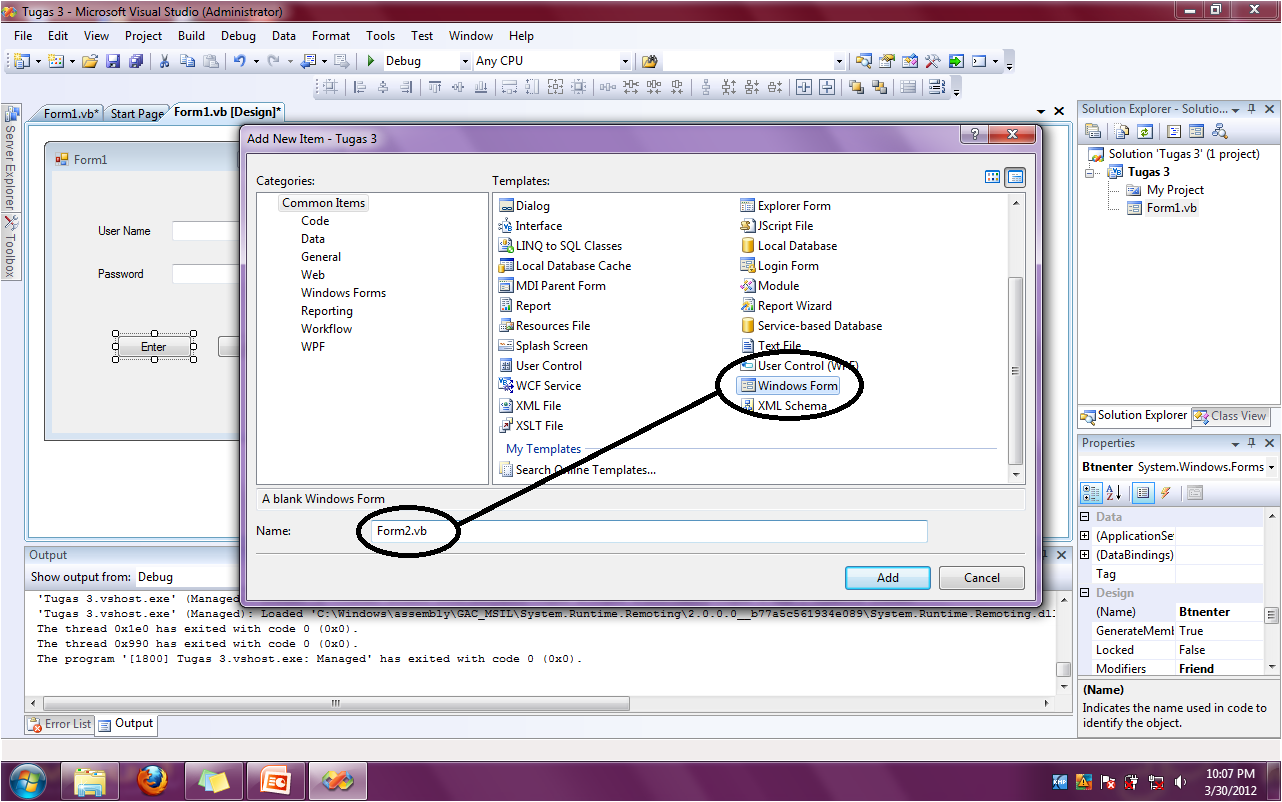
Task: Open the Toolbox wrench icon in the toolbar
Action: click(x=933, y=61)
